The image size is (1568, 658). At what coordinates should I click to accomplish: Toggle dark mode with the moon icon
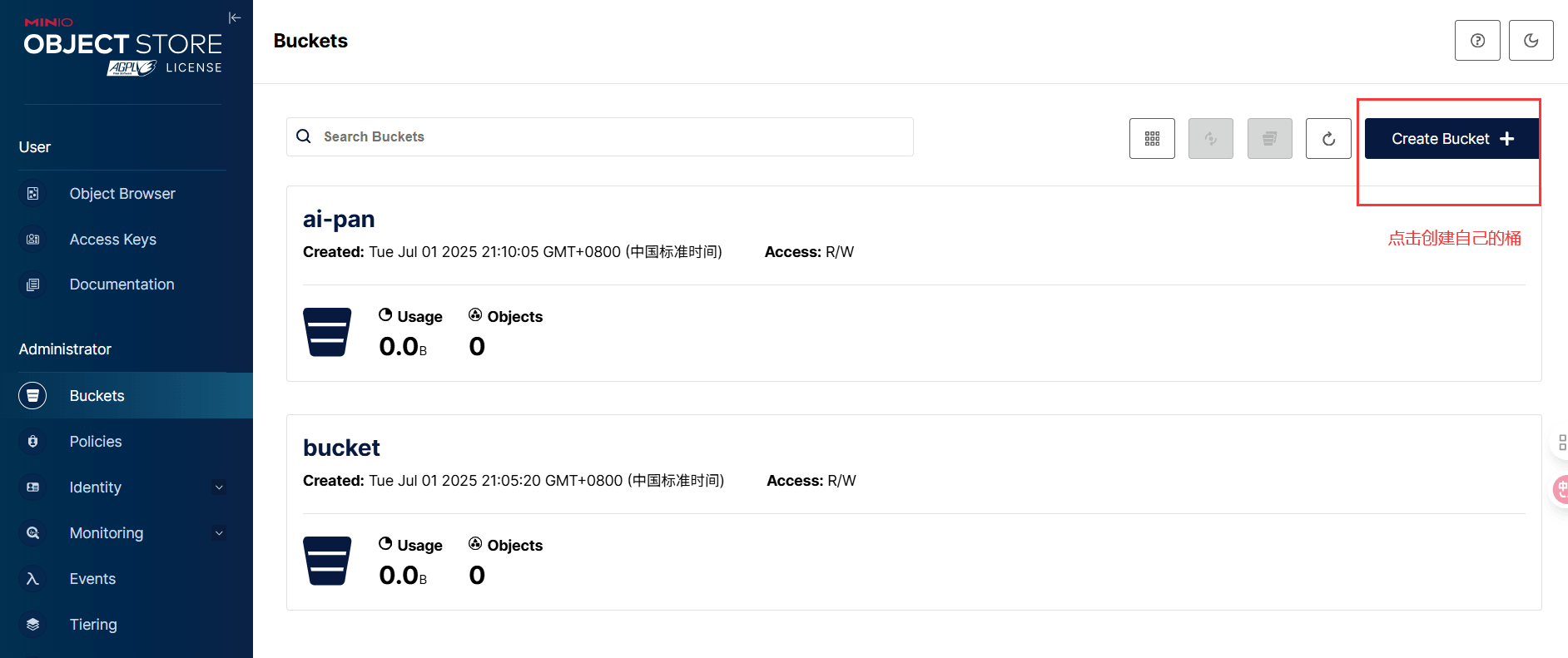click(1531, 41)
